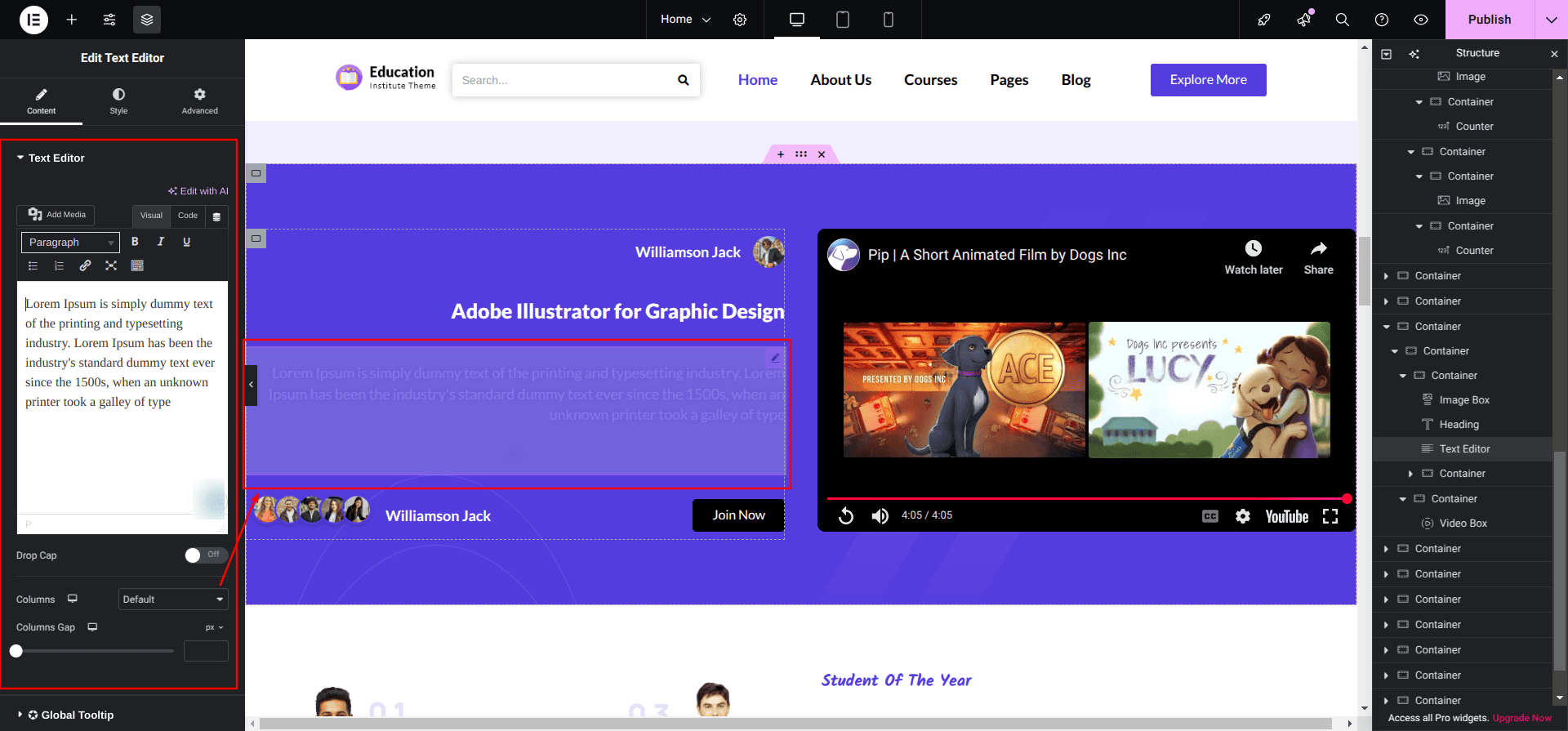Insert a link in text editor
Image resolution: width=1568 pixels, height=731 pixels.
point(85,265)
